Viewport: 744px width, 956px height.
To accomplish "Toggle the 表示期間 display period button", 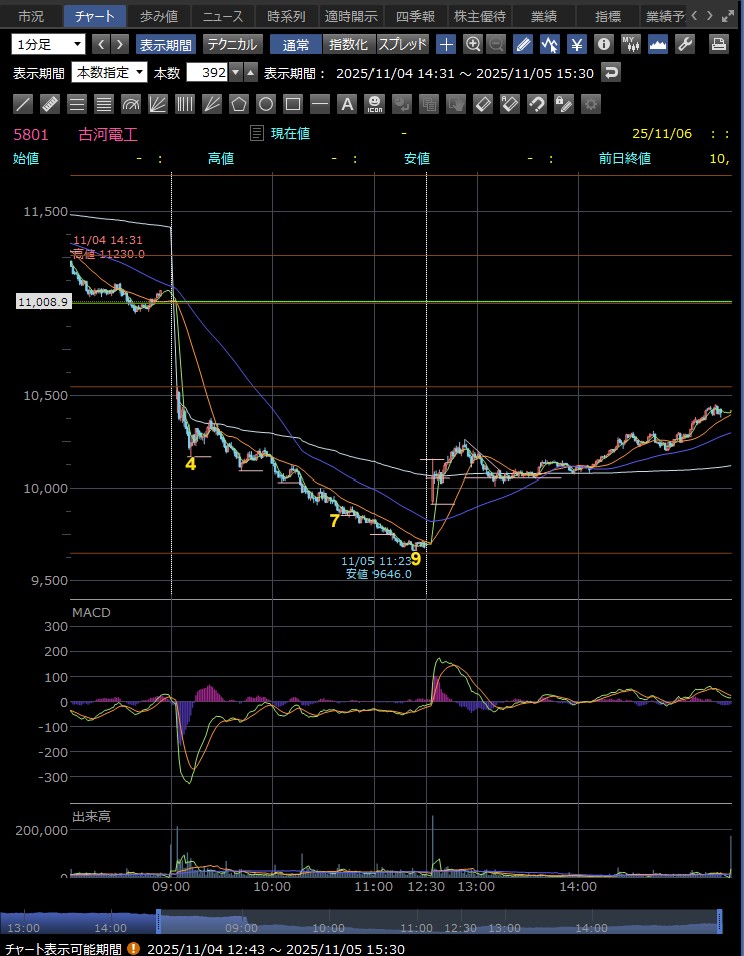I will 167,44.
